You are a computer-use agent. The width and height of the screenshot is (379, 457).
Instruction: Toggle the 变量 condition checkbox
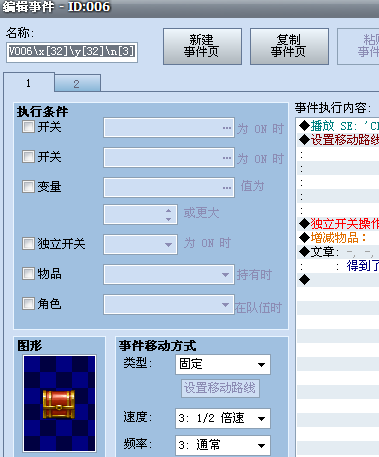(28, 186)
